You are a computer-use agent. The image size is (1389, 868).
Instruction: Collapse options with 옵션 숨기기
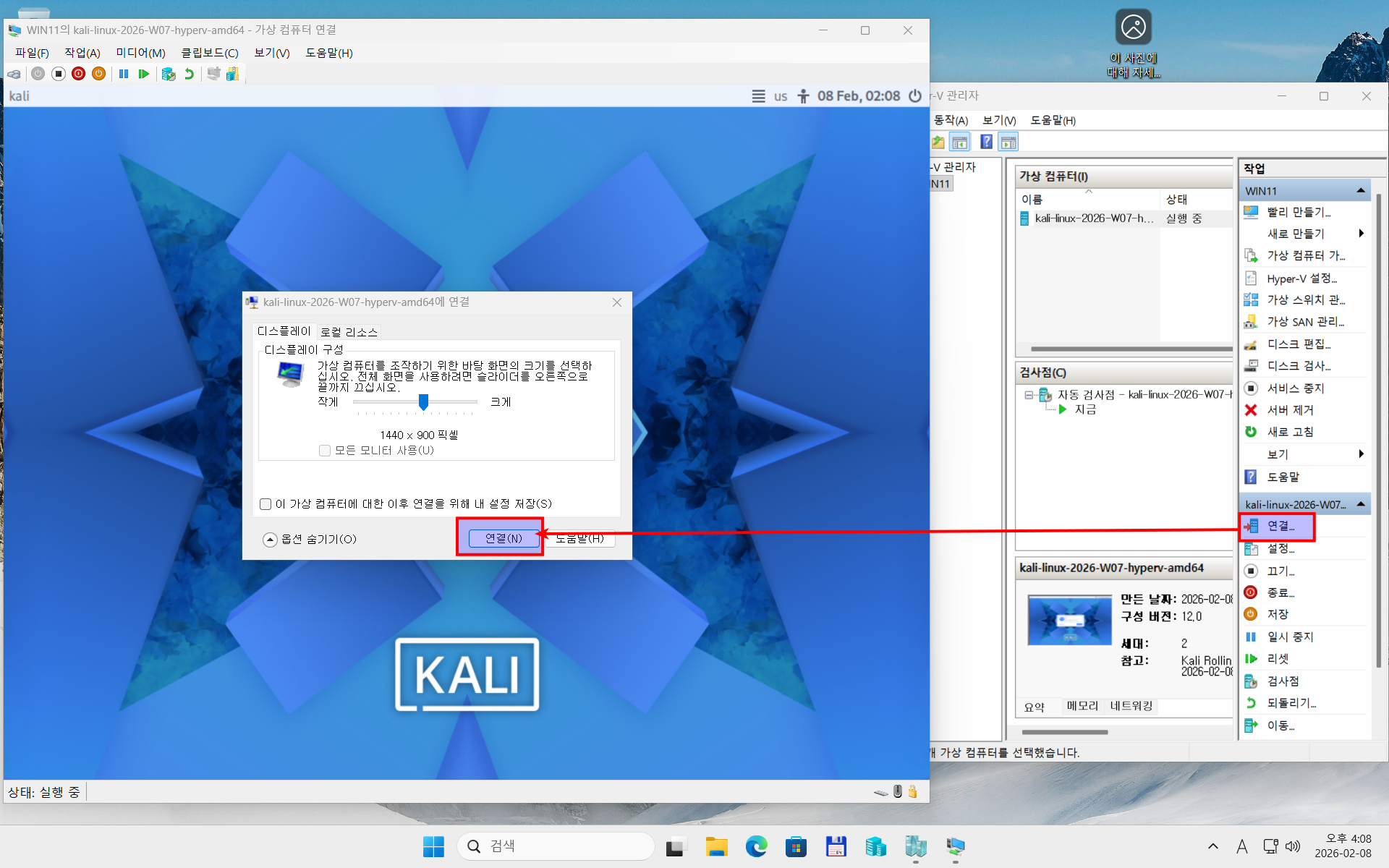click(310, 540)
